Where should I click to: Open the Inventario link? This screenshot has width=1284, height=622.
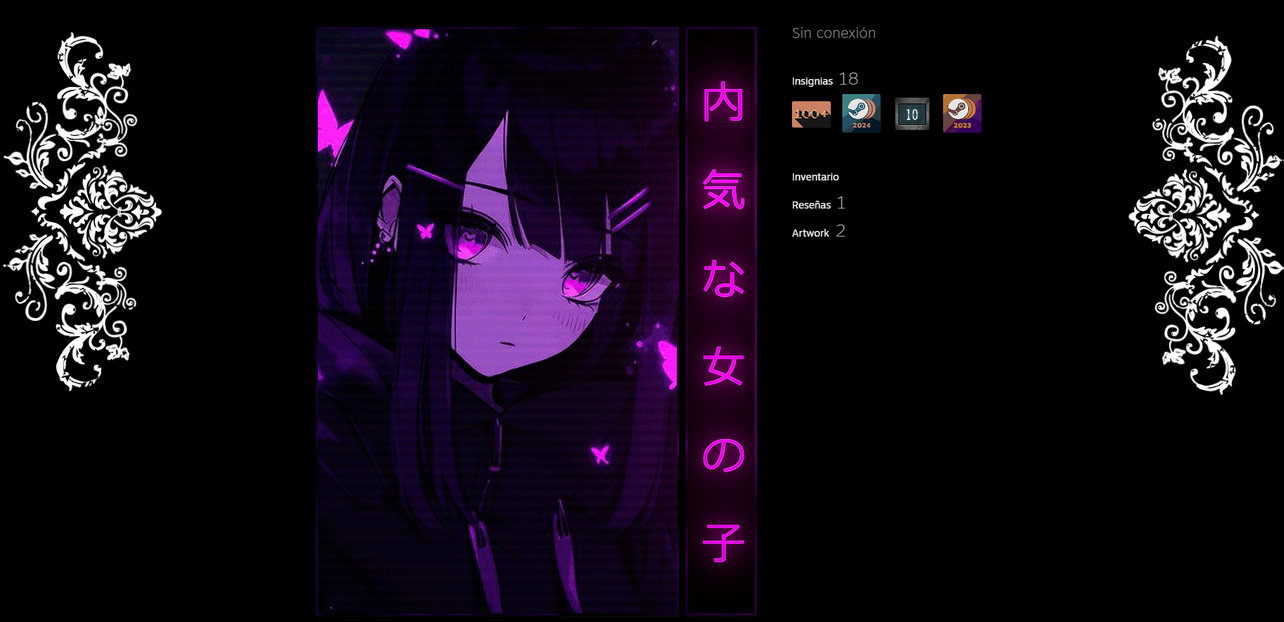pos(815,177)
